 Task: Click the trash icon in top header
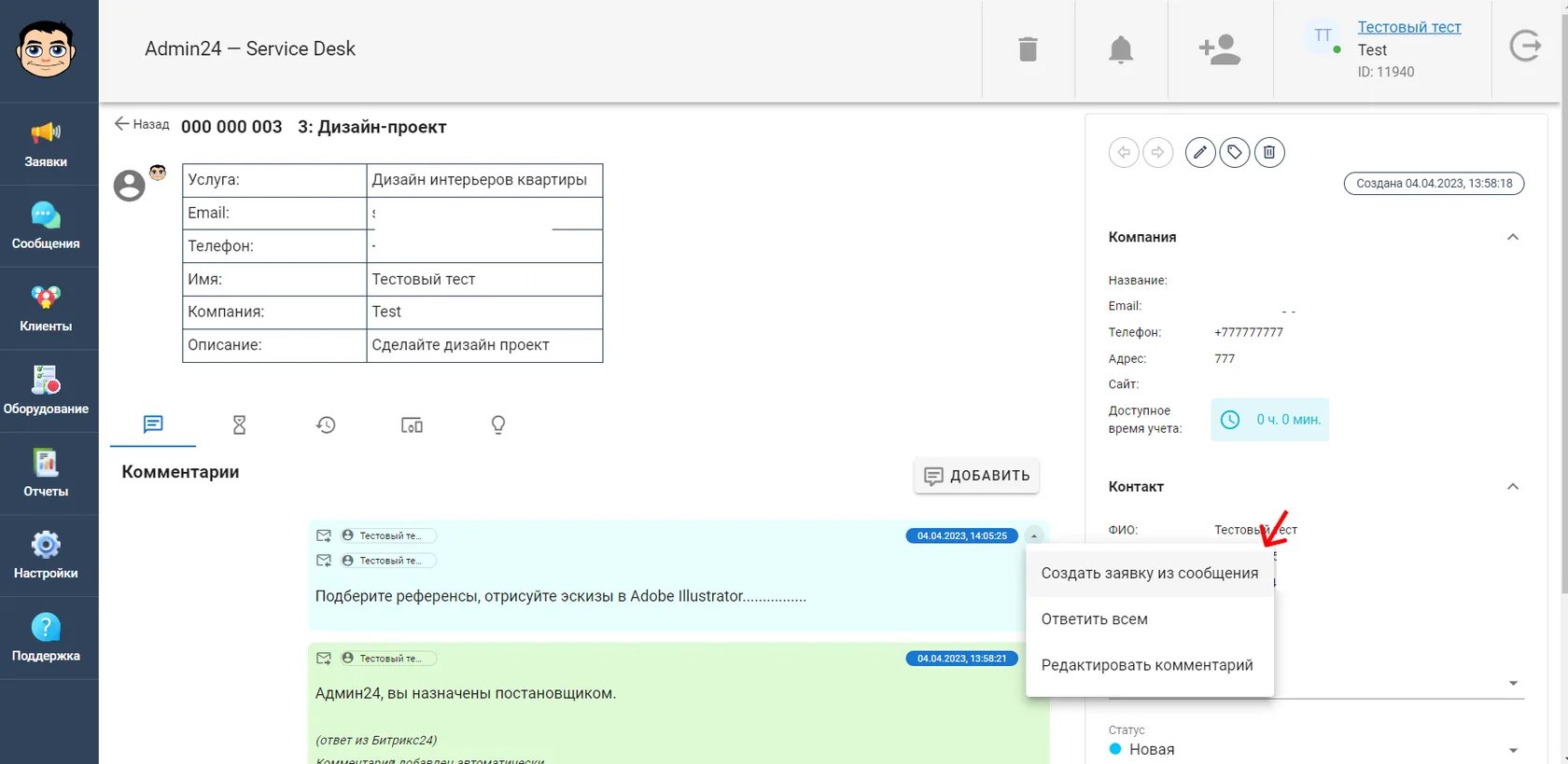pos(1028,49)
